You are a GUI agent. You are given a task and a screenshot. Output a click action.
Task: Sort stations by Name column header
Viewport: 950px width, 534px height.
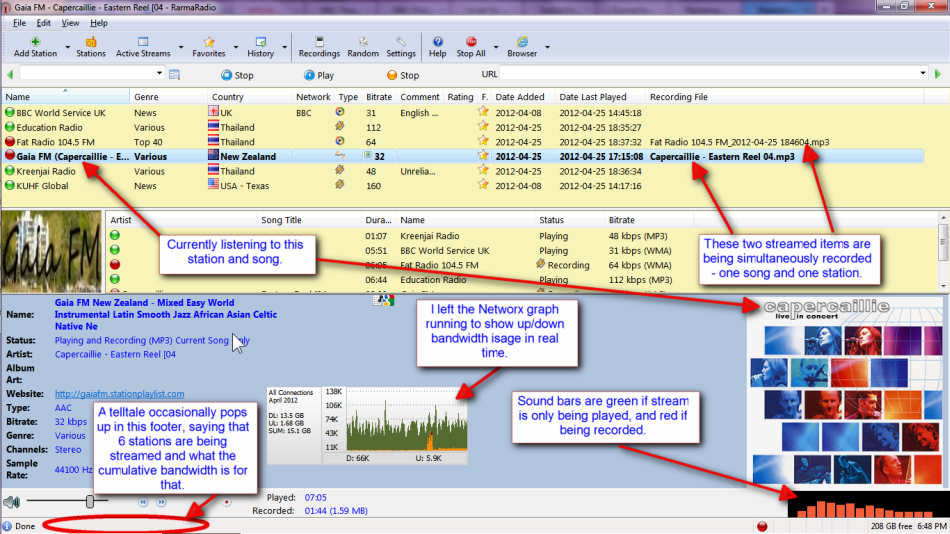point(65,97)
